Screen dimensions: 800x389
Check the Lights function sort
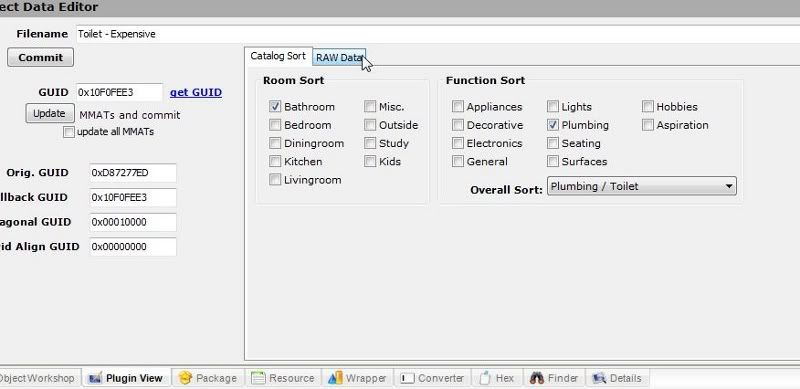pyautogui.click(x=553, y=106)
